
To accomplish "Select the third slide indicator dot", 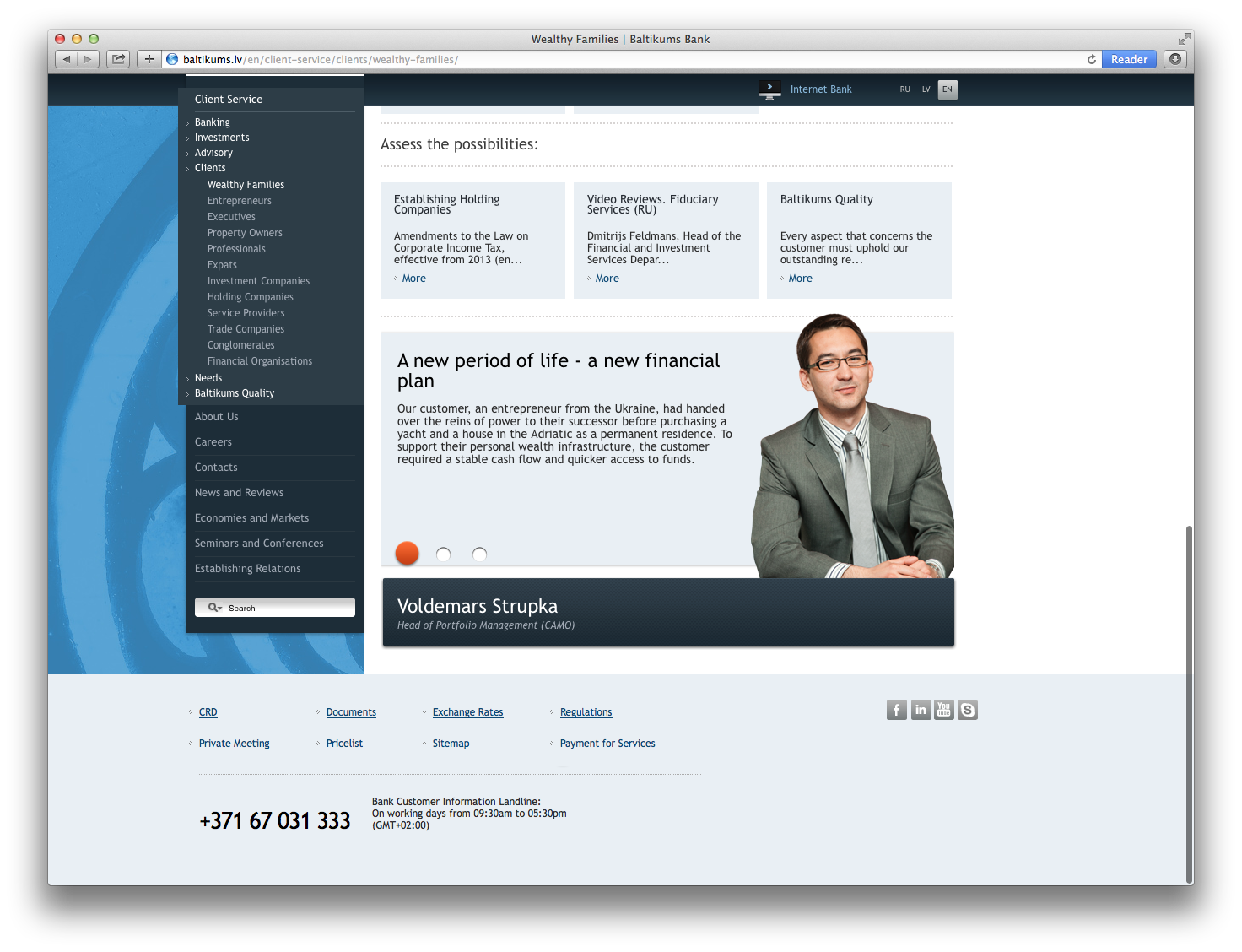I will point(479,554).
